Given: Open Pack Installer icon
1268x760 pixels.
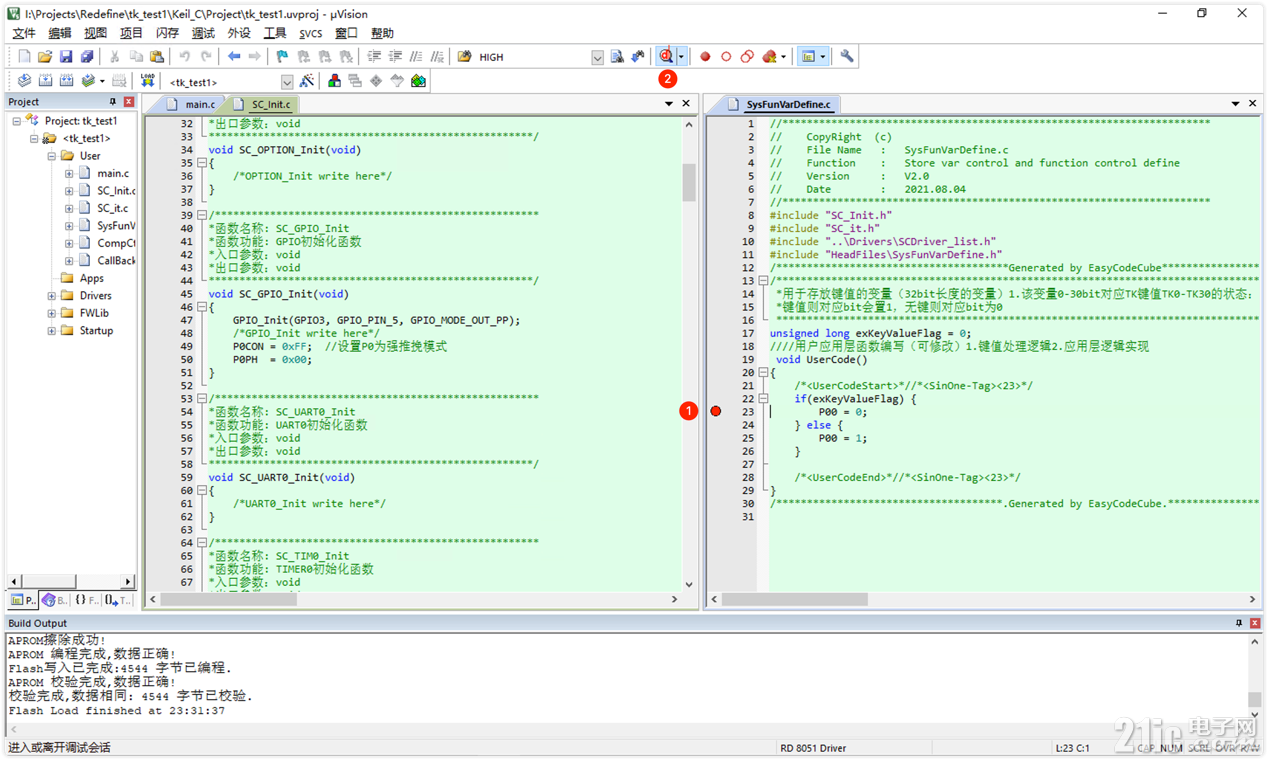Looking at the screenshot, I should (418, 81).
